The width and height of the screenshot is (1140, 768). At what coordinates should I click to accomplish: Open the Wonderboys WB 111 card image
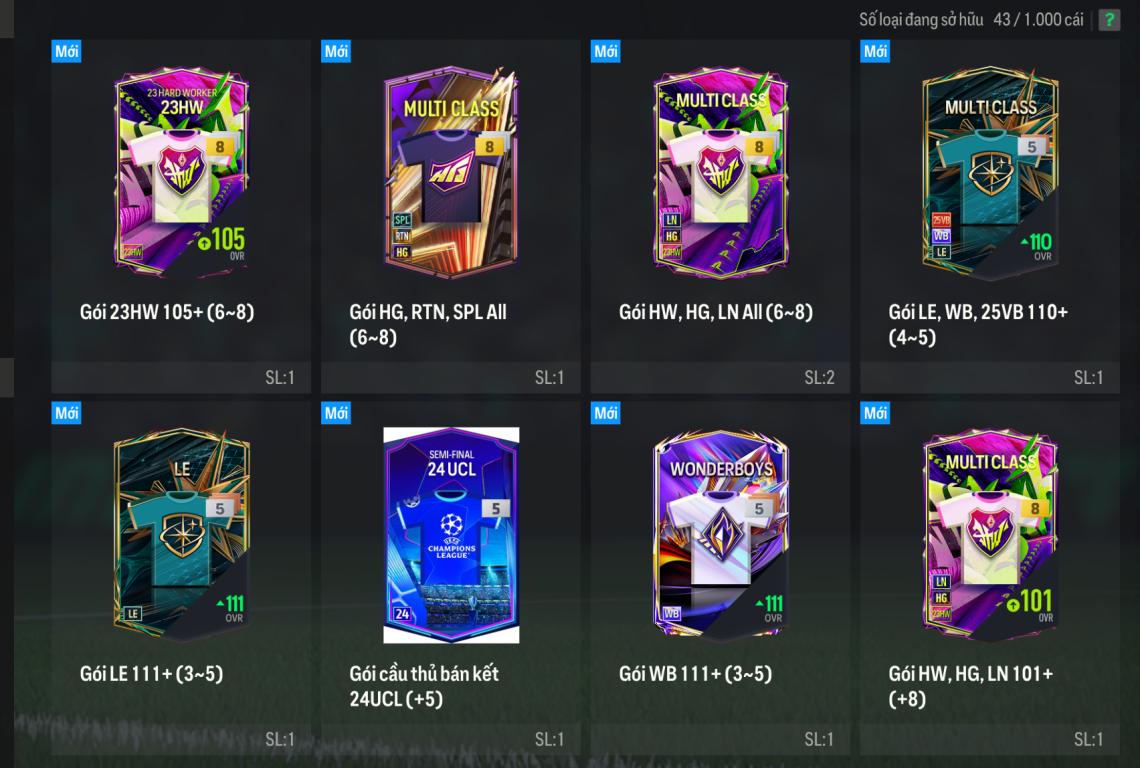coord(720,535)
